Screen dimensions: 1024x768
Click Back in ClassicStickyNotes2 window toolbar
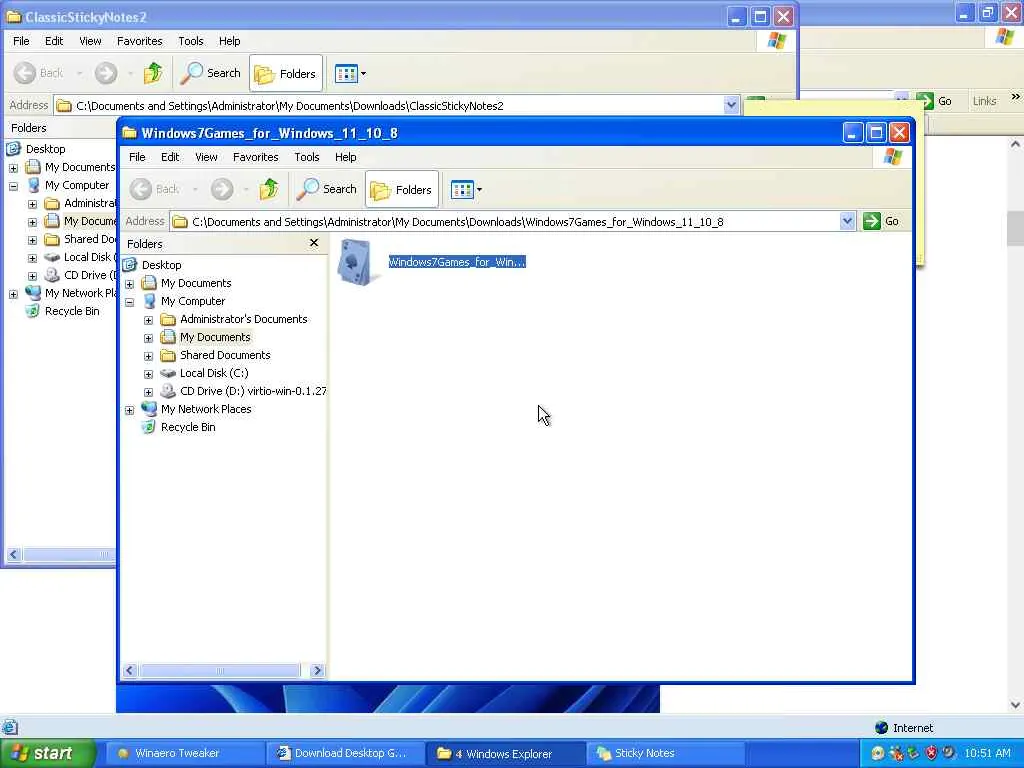tap(39, 73)
